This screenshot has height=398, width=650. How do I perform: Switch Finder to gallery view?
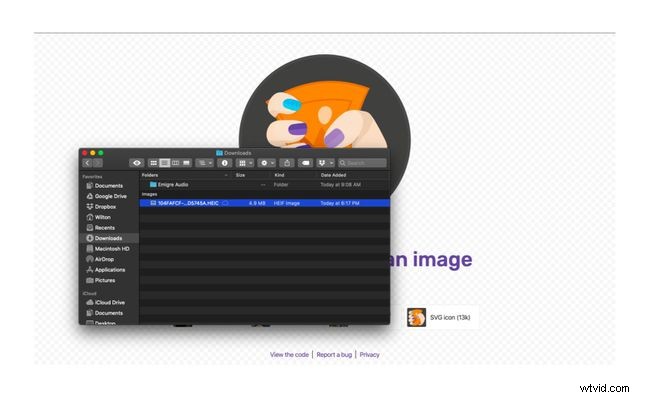pyautogui.click(x=187, y=163)
